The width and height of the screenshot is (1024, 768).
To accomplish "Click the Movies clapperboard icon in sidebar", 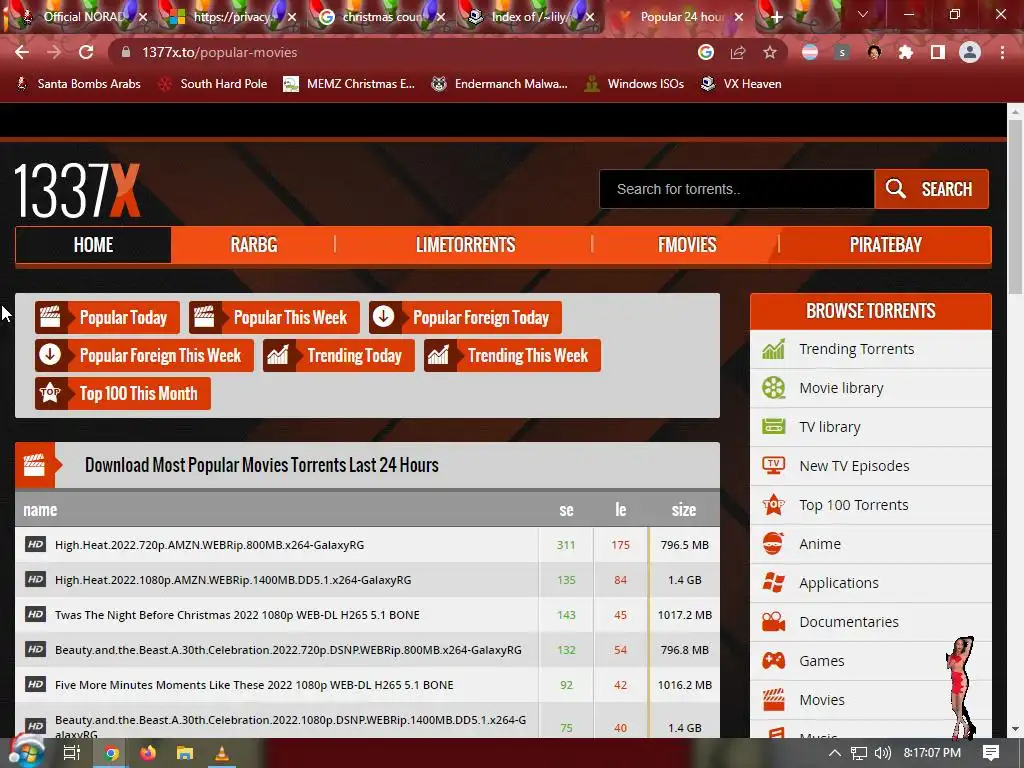I will click(x=774, y=699).
